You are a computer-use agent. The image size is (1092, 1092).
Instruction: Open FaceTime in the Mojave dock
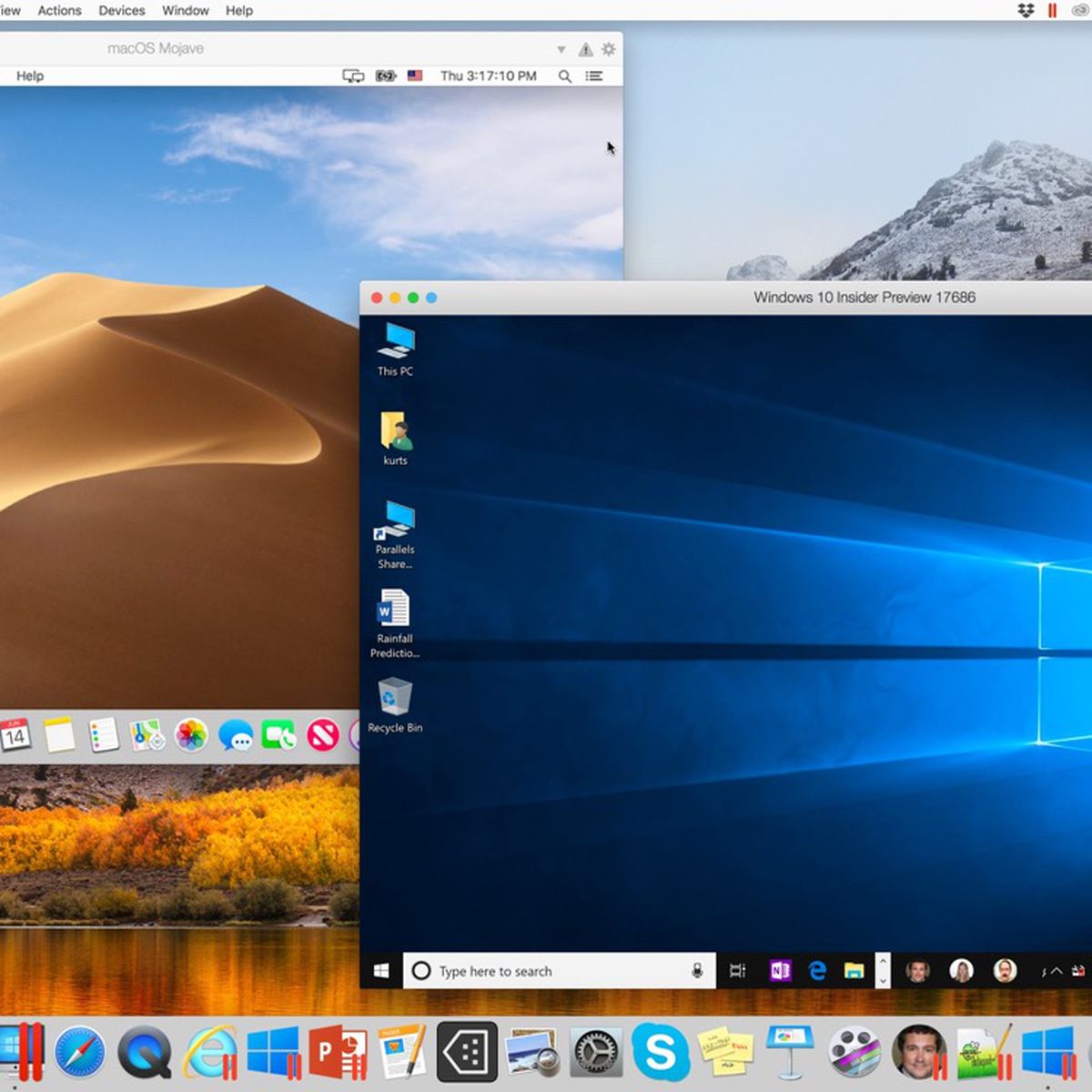click(x=278, y=735)
